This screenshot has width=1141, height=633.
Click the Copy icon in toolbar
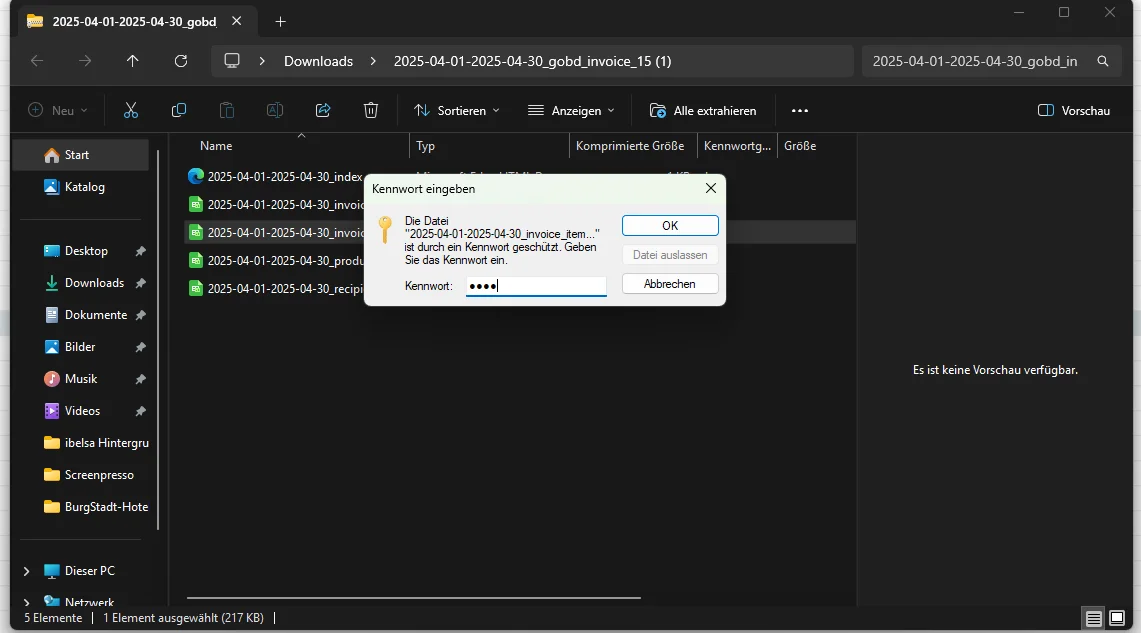click(x=179, y=111)
